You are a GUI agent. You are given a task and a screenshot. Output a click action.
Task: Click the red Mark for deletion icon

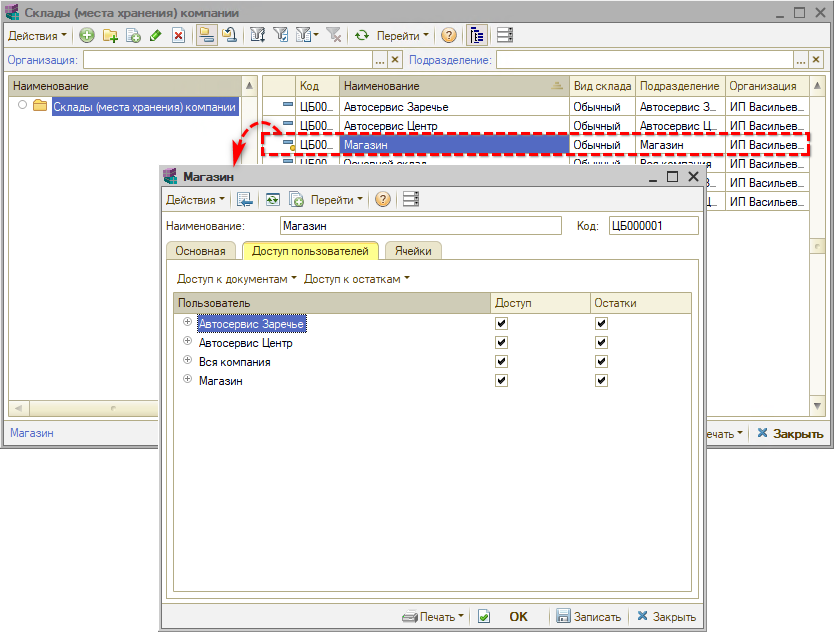click(x=178, y=35)
